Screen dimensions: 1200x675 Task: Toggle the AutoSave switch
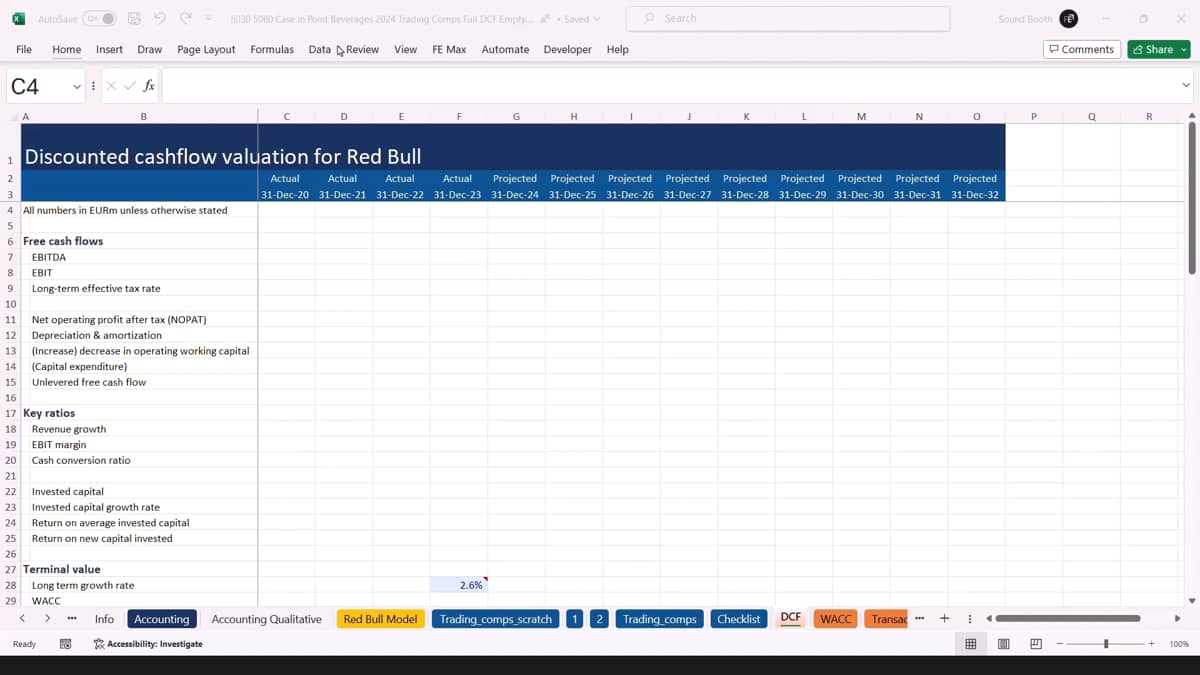click(x=99, y=19)
